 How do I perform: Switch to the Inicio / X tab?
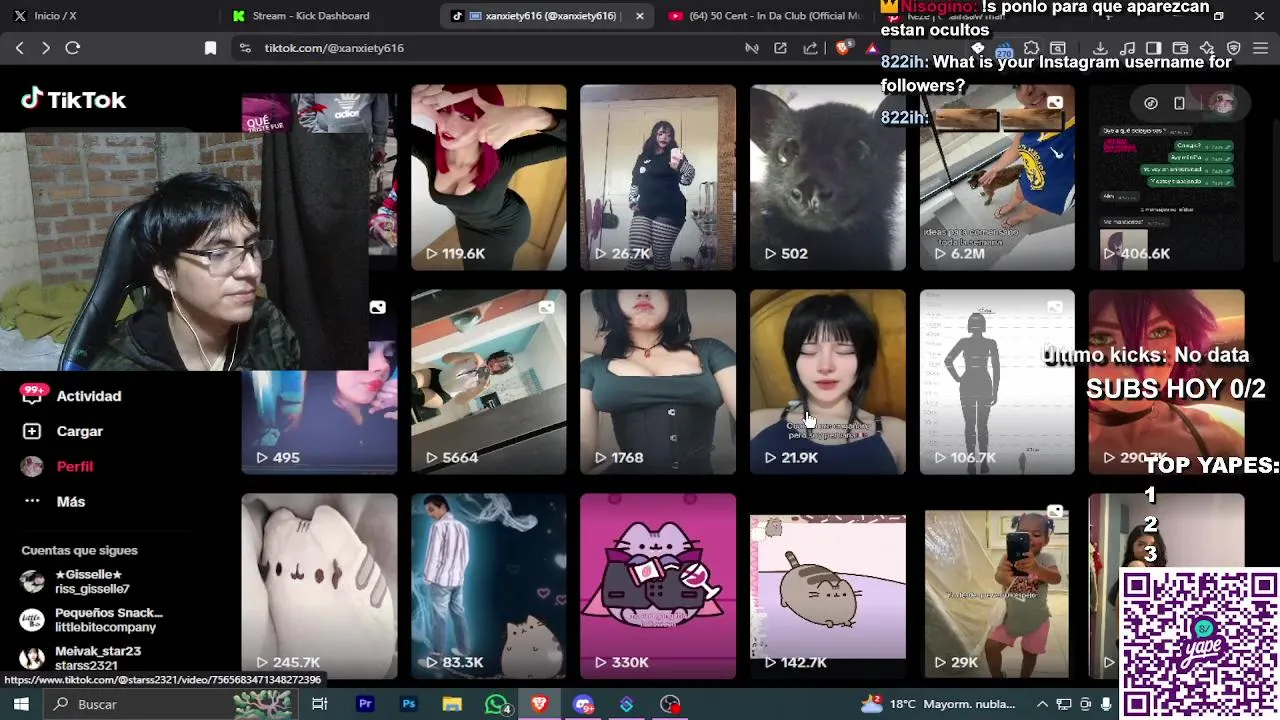[54, 16]
